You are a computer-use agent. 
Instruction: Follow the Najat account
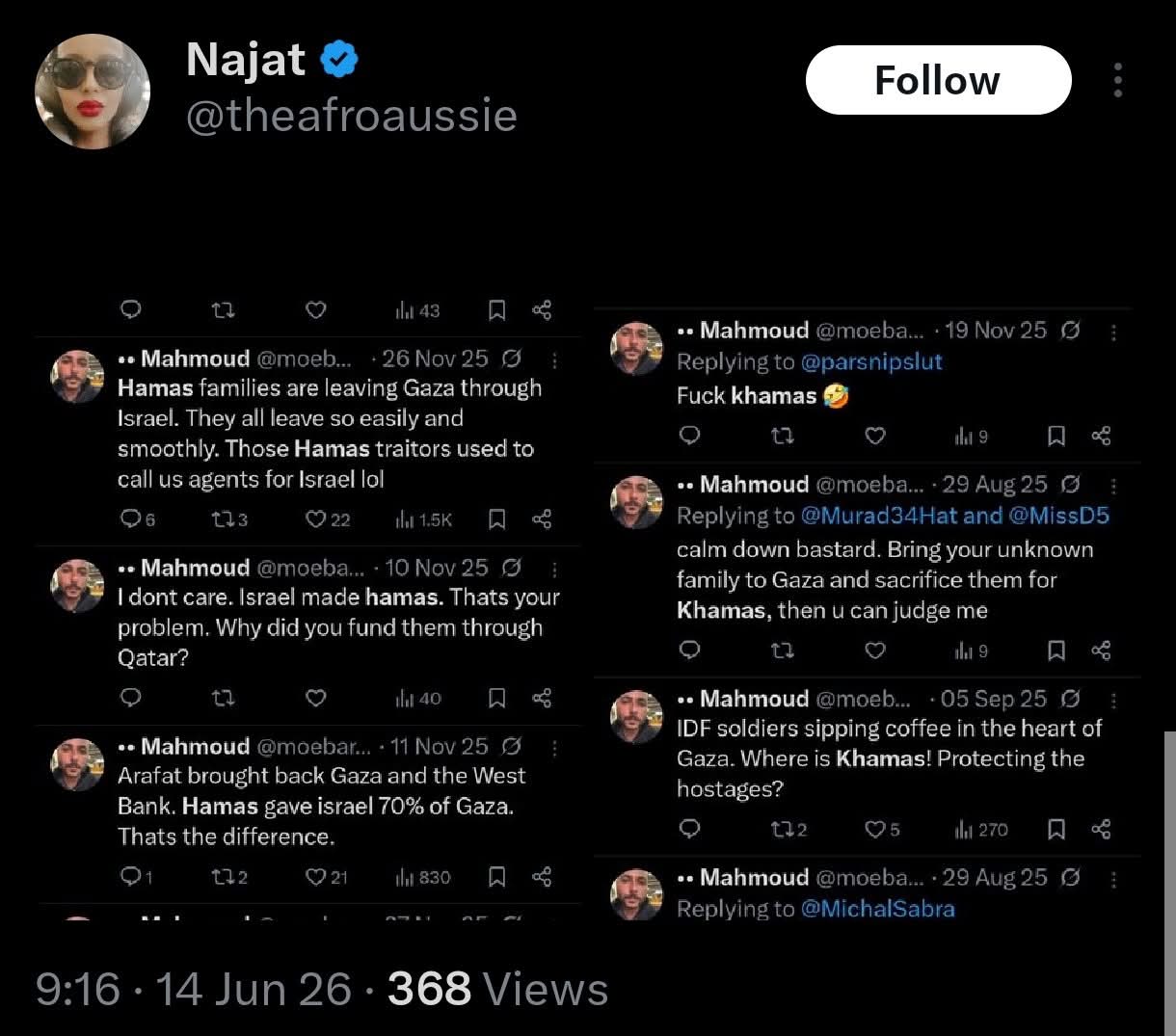[x=938, y=80]
